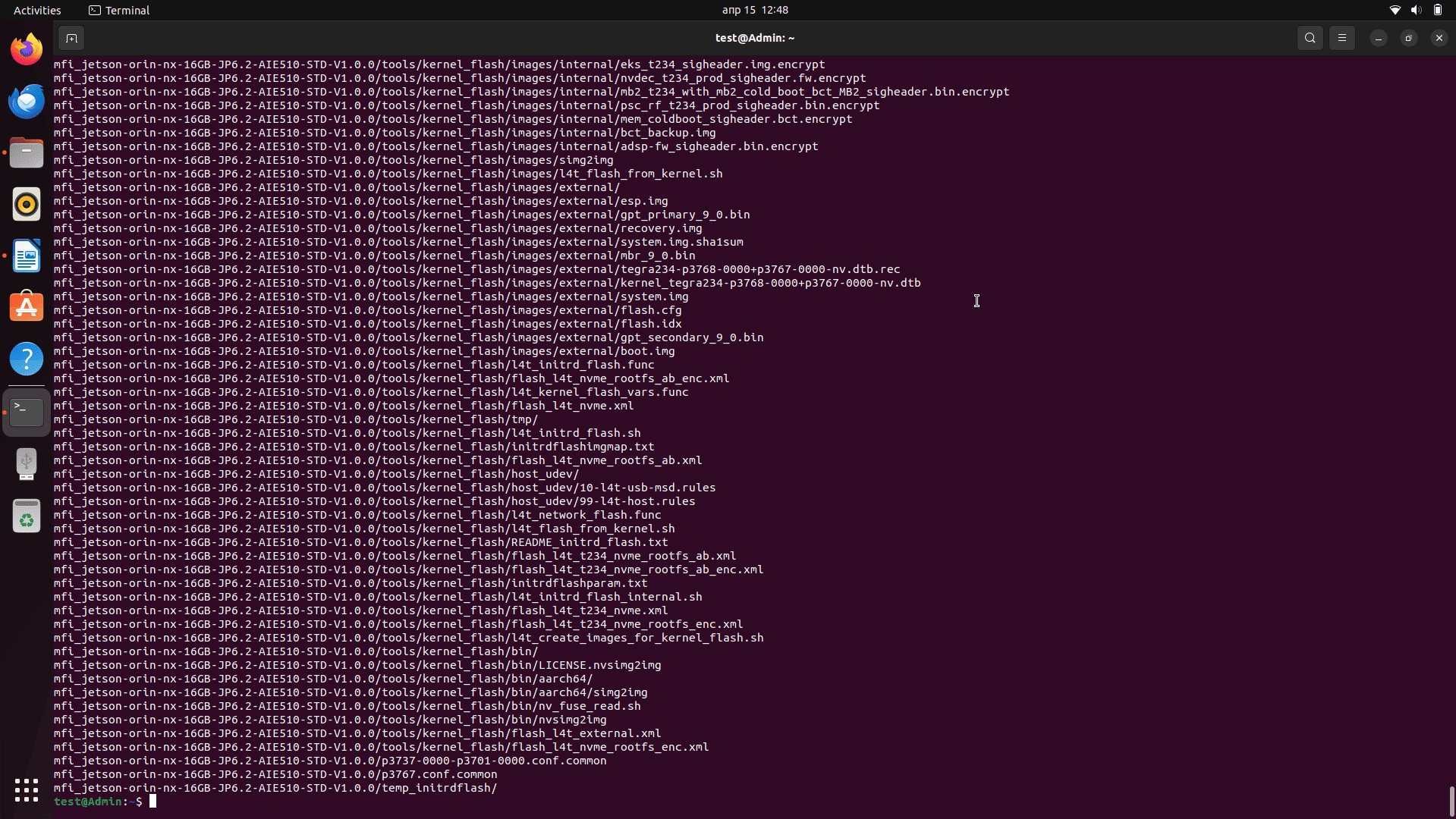Screen dimensions: 1456x819
Task: Open the clock and calendar panel
Action: pos(754,10)
